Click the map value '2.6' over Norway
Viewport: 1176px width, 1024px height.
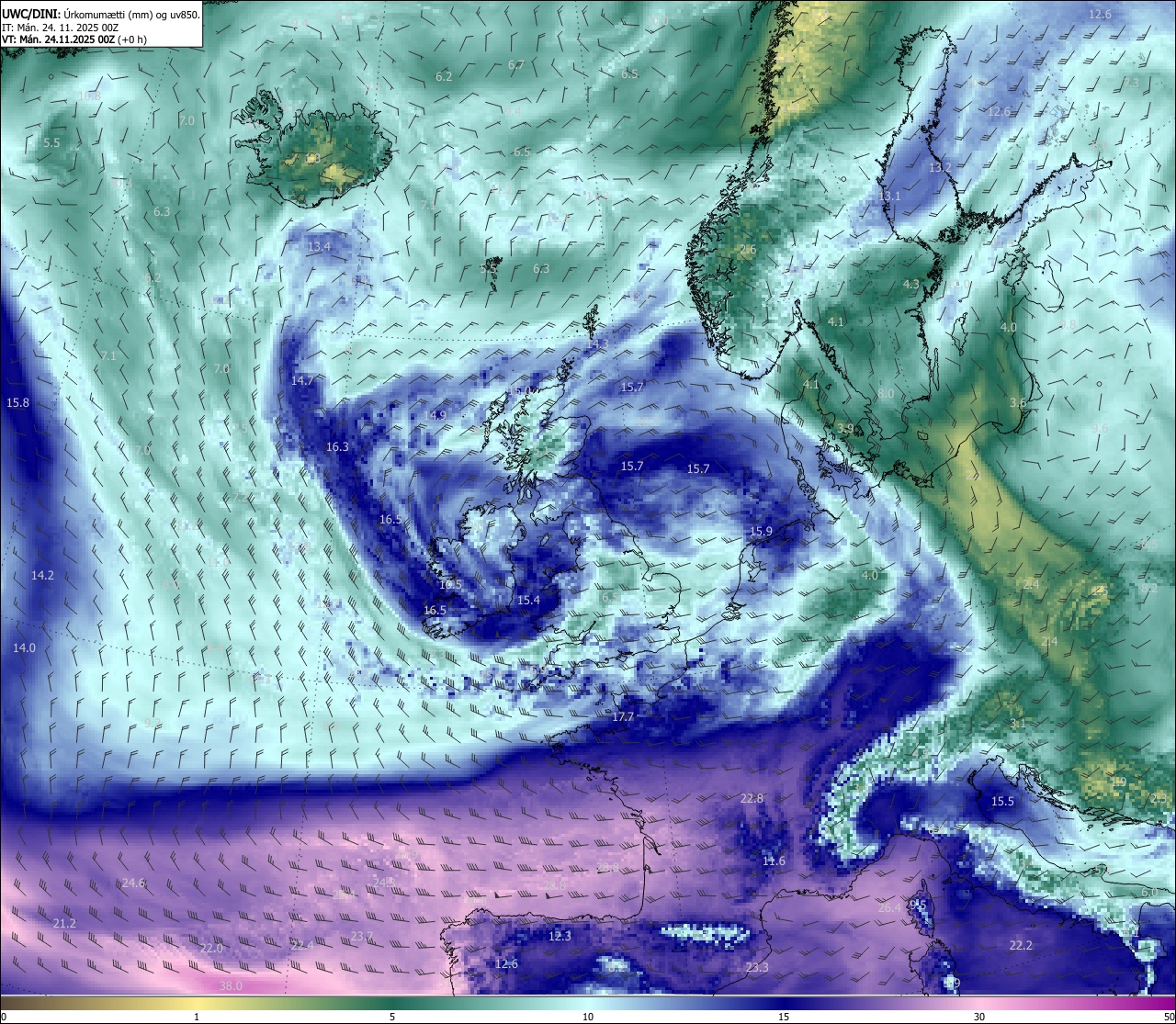pyautogui.click(x=748, y=250)
